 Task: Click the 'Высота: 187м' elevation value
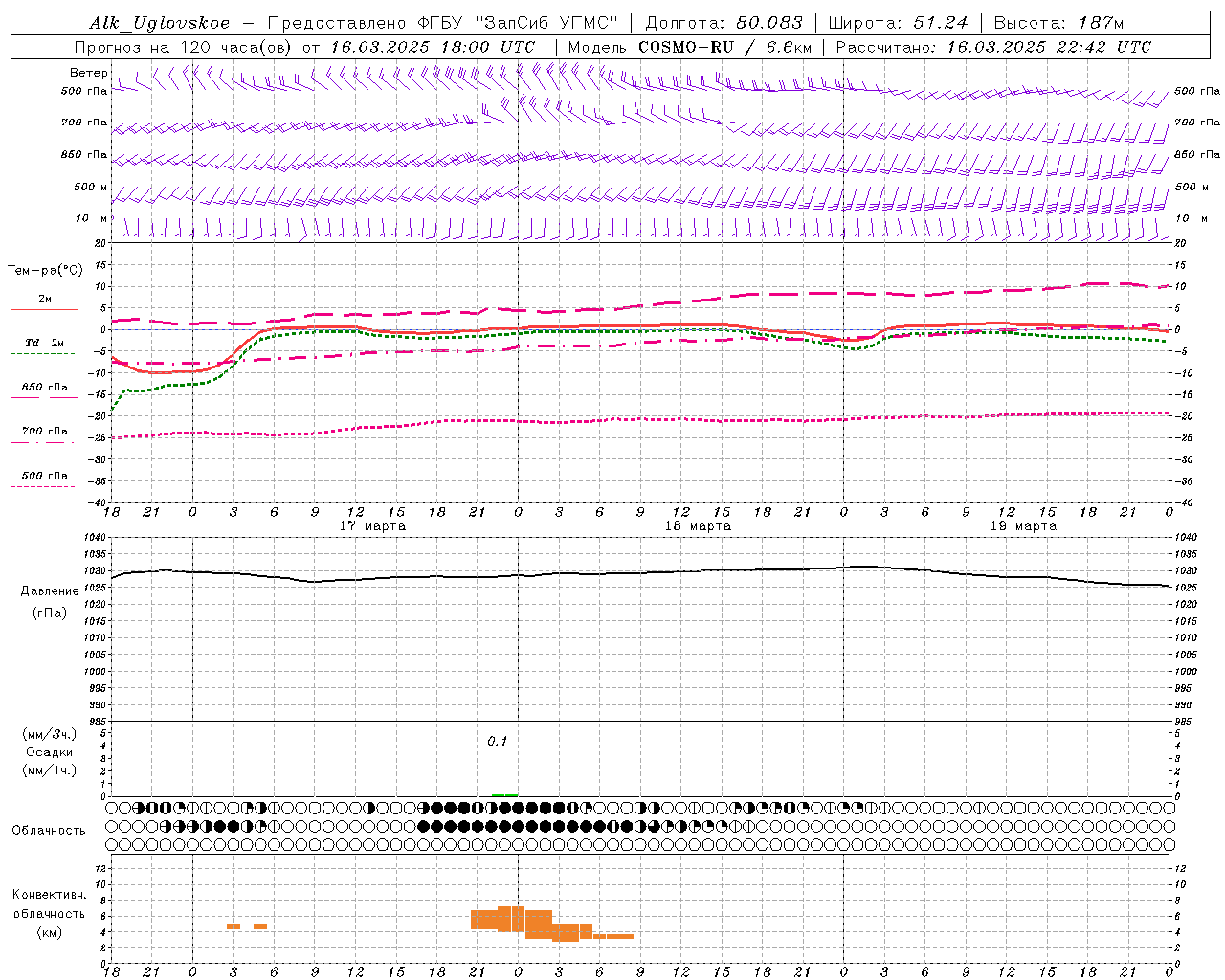click(1059, 23)
